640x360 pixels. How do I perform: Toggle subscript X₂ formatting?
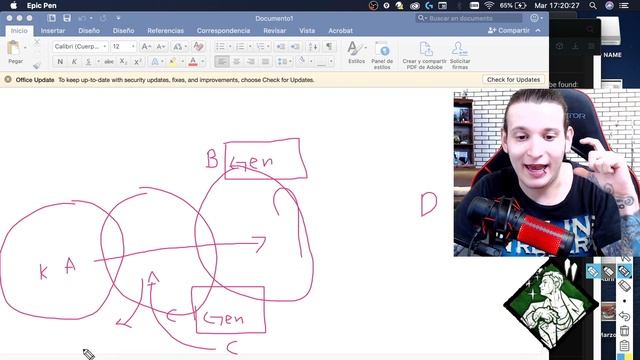click(123, 62)
